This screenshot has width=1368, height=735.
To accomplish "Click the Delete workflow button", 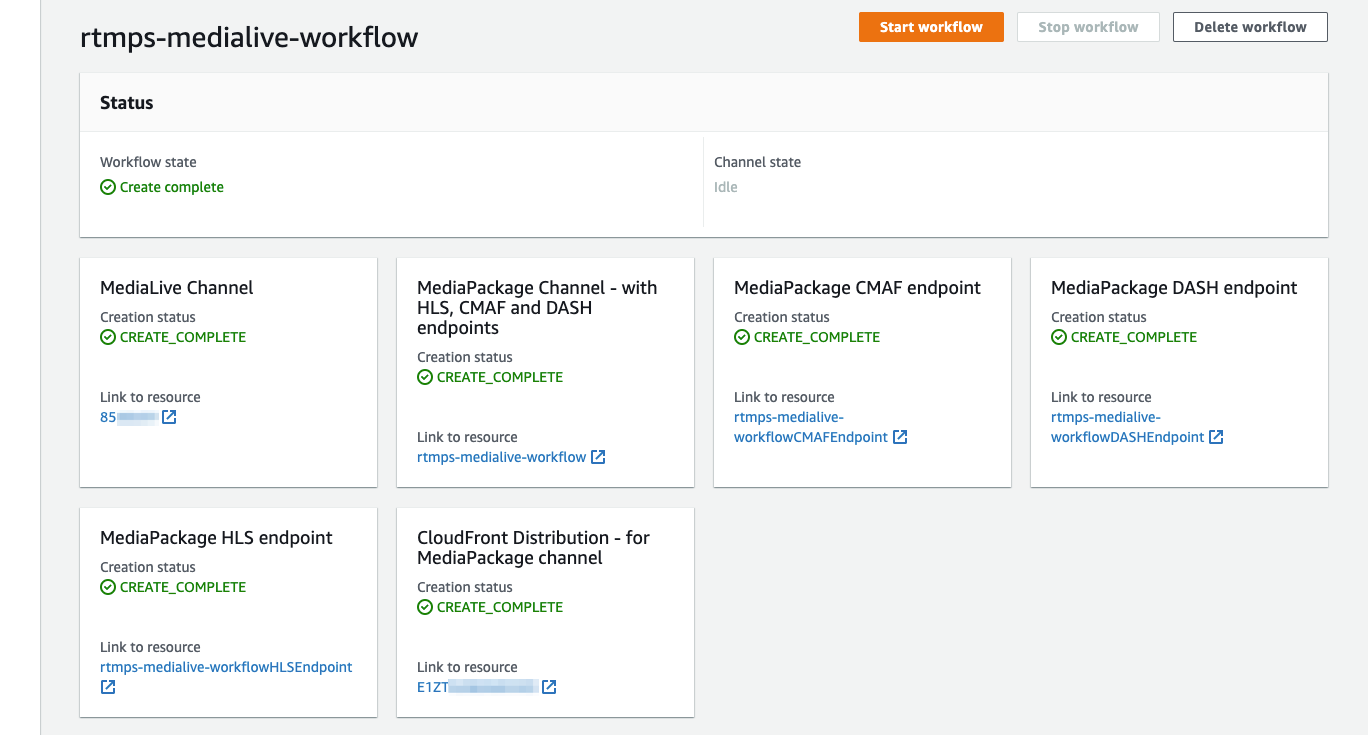I will tap(1250, 27).
